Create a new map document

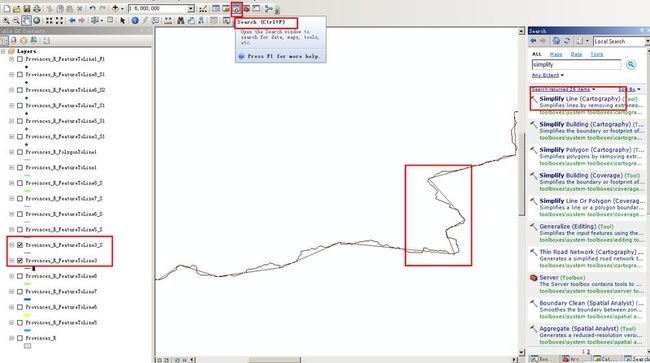[x=7, y=8]
